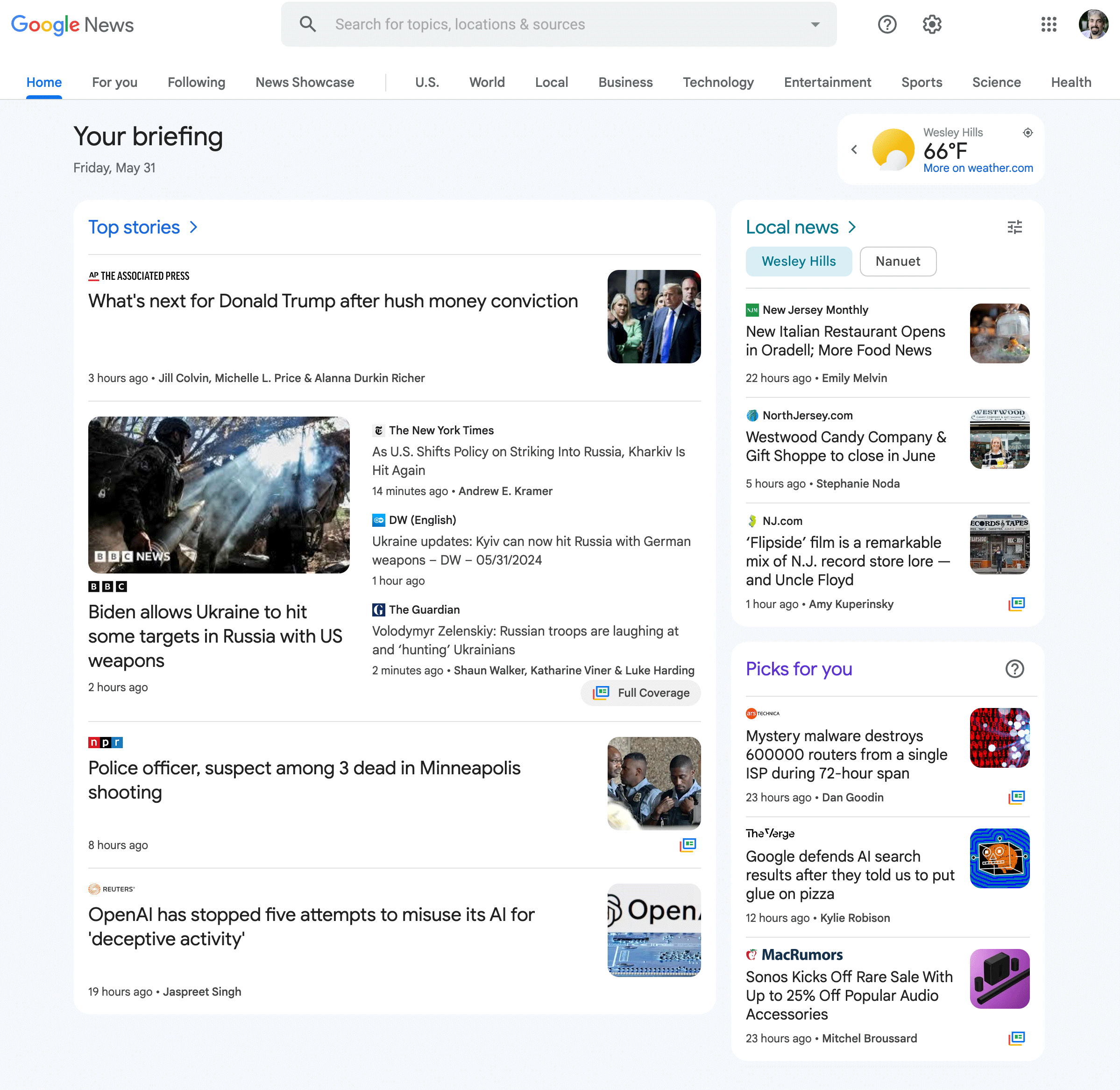Open Full Coverage of the Ukraine story
1120x1090 pixels.
tap(641, 693)
